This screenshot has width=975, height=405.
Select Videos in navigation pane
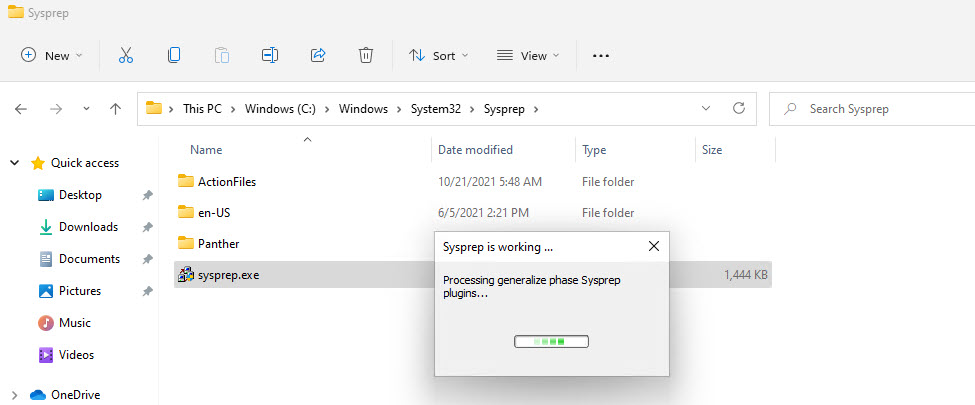[x=76, y=355]
